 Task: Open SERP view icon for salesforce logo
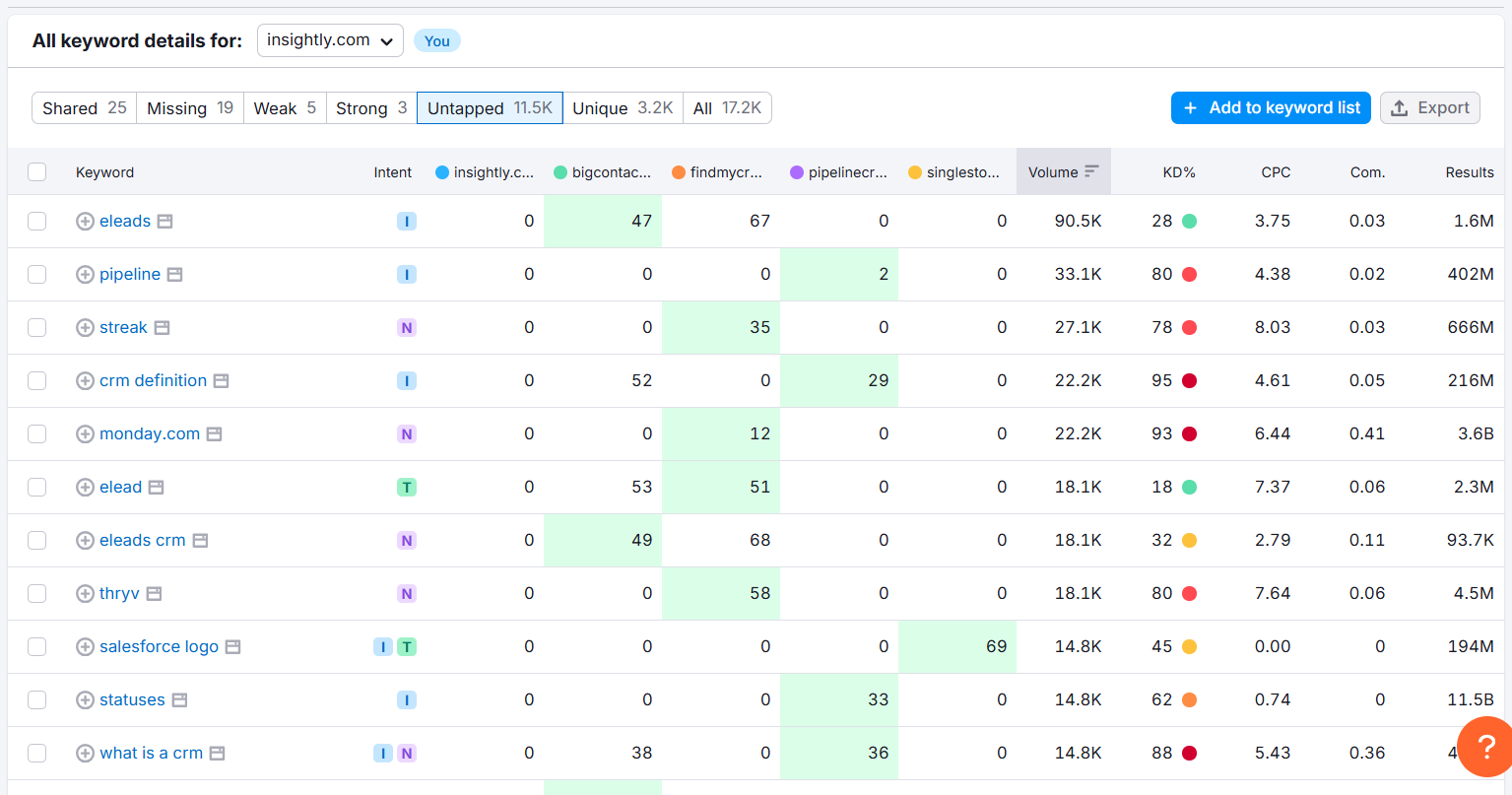click(232, 647)
